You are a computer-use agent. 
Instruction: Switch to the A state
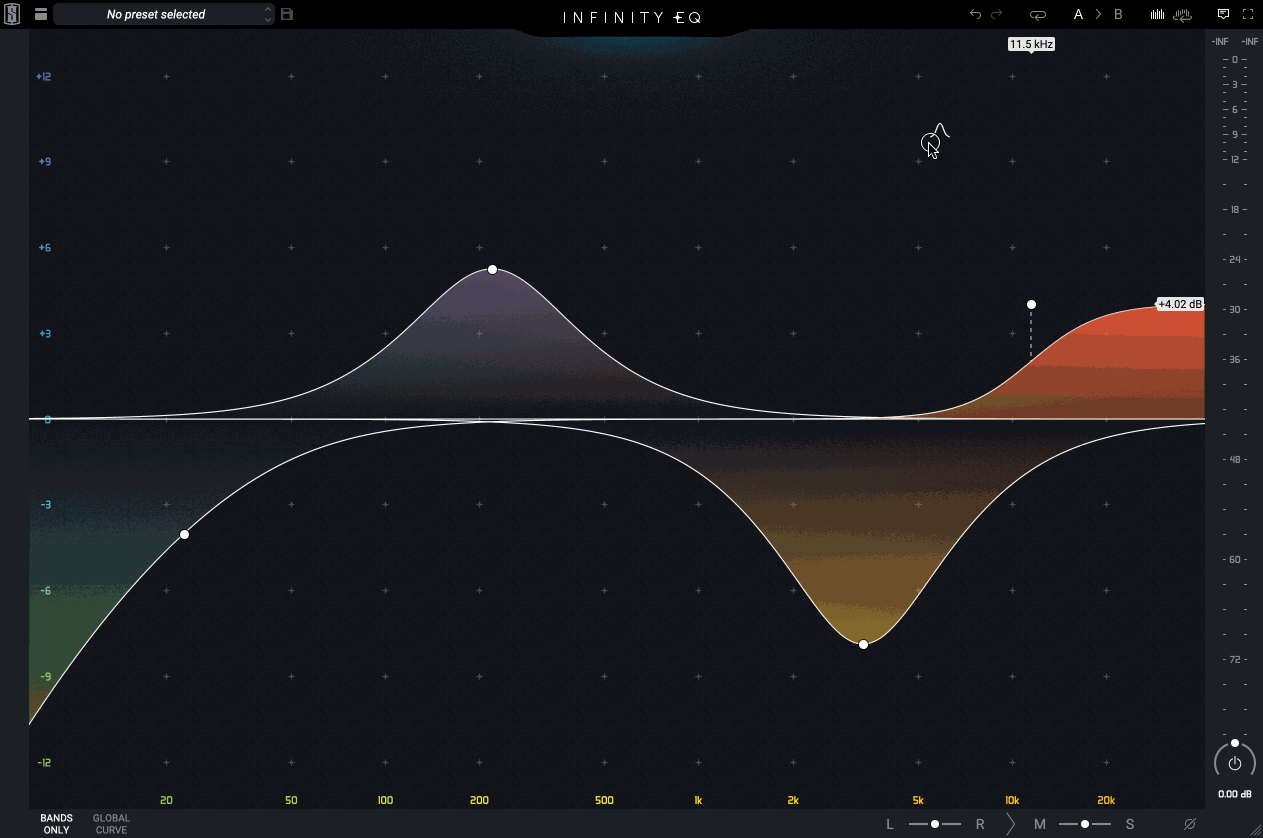[1078, 14]
